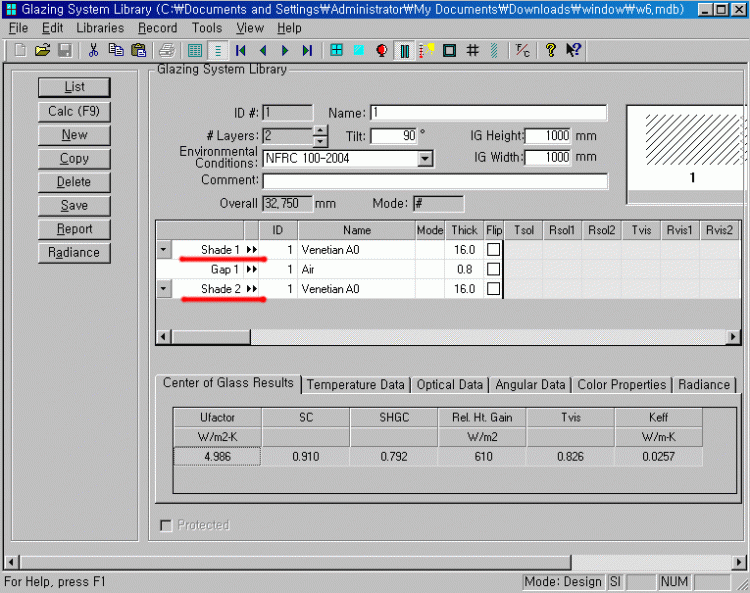Expand the Shade 2 row dropdown arrow

tap(164, 289)
